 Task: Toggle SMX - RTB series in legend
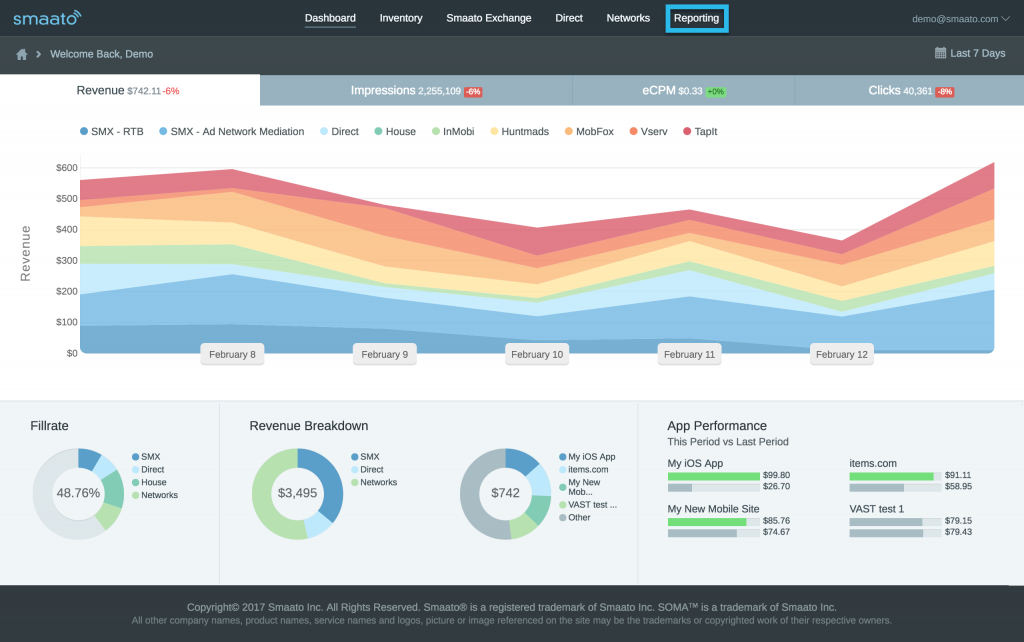[x=112, y=131]
